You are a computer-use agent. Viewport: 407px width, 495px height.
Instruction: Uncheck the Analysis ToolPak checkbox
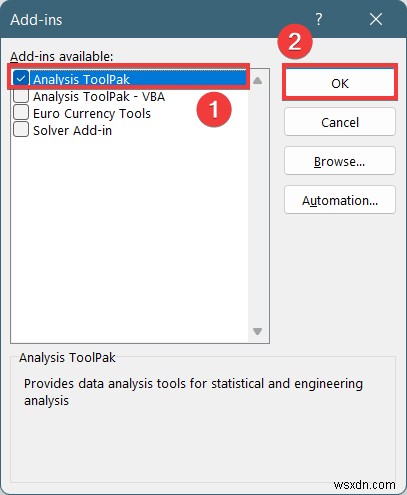[21, 79]
